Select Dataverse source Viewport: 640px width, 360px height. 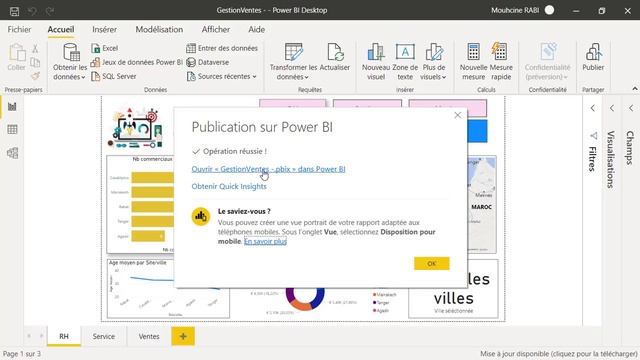pyautogui.click(x=208, y=62)
